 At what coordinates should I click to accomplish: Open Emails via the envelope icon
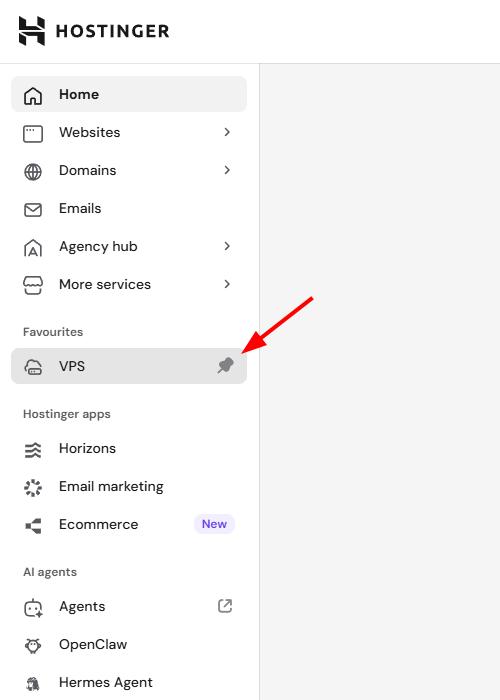pyautogui.click(x=33, y=210)
